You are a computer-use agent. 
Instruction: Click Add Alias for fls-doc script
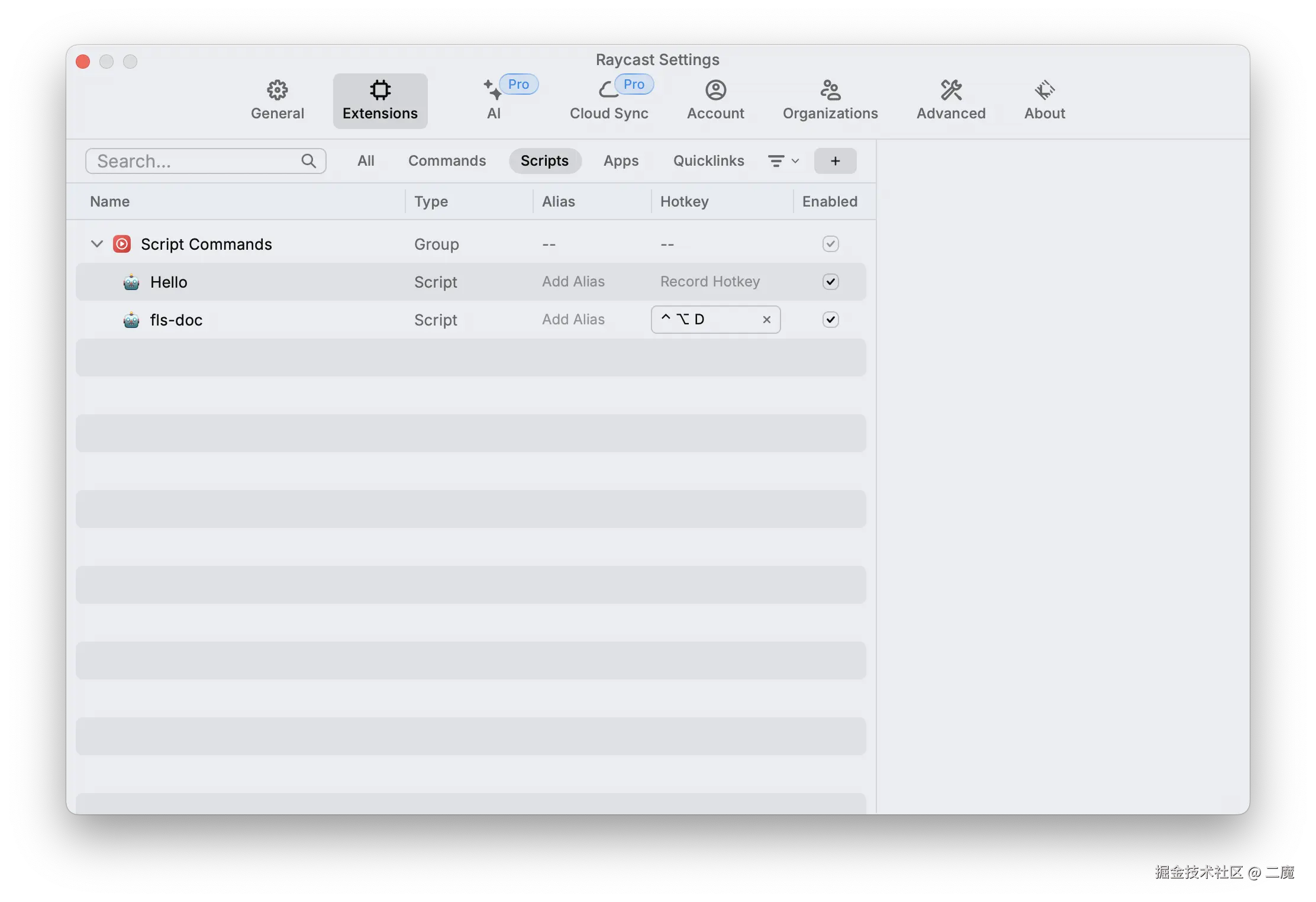coord(573,320)
